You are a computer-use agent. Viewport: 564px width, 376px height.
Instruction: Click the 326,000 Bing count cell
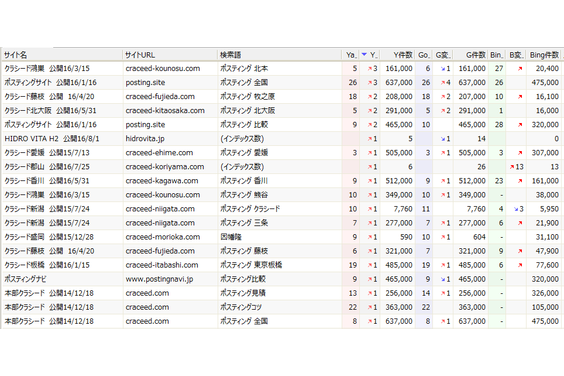[x=545, y=293]
